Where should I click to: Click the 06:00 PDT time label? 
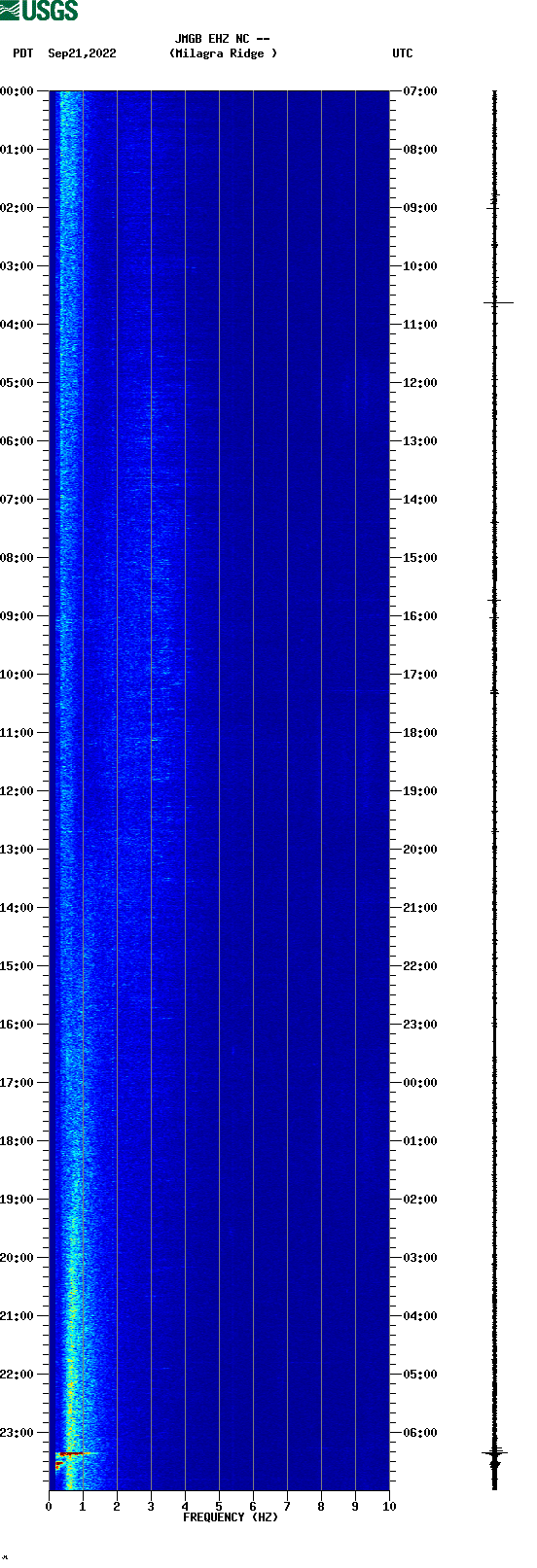click(17, 441)
